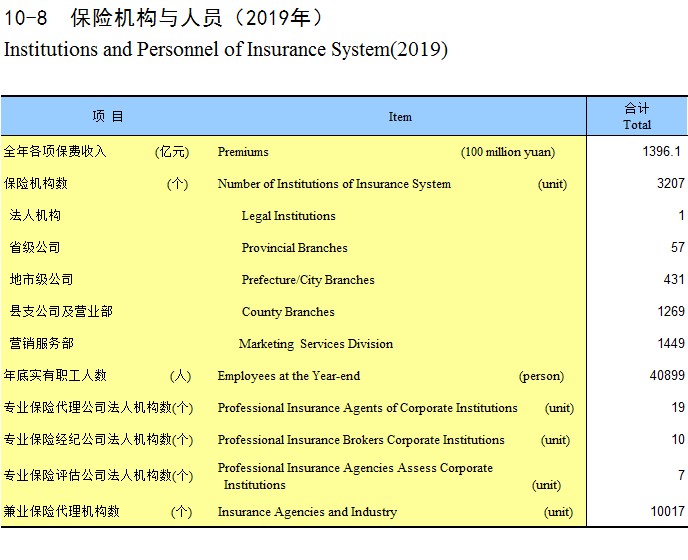This screenshot has height=560, width=688.
Task: Click the '(person)' unit text
Action: coord(541,376)
